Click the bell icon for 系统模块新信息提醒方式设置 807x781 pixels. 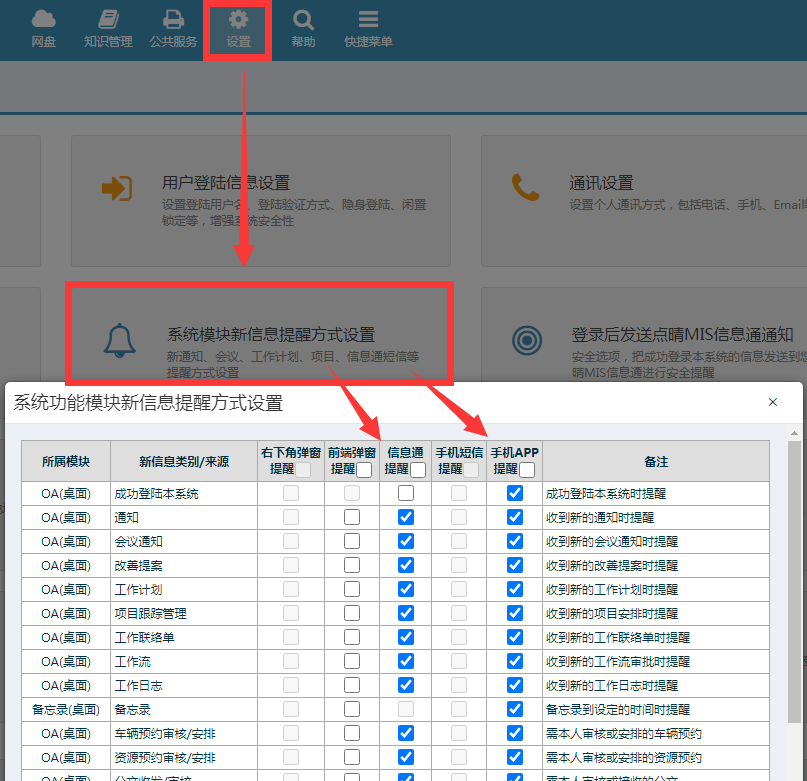[x=119, y=340]
